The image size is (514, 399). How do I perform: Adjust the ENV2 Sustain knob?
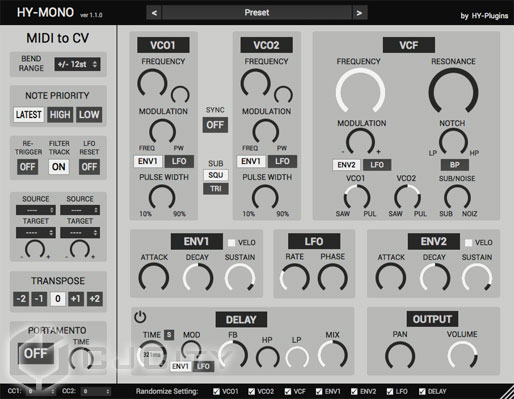(477, 278)
